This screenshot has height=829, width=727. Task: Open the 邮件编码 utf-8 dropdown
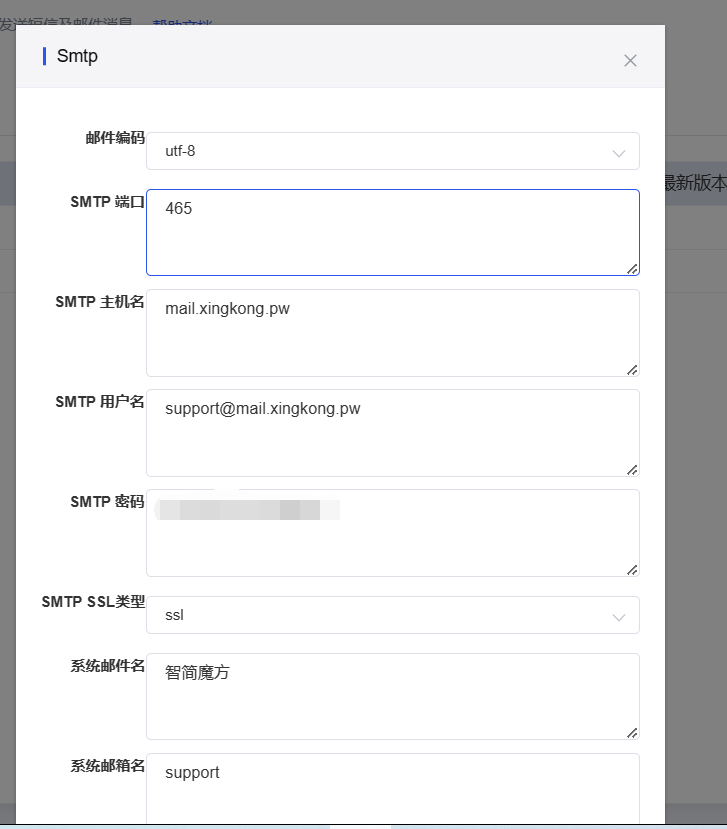point(393,151)
